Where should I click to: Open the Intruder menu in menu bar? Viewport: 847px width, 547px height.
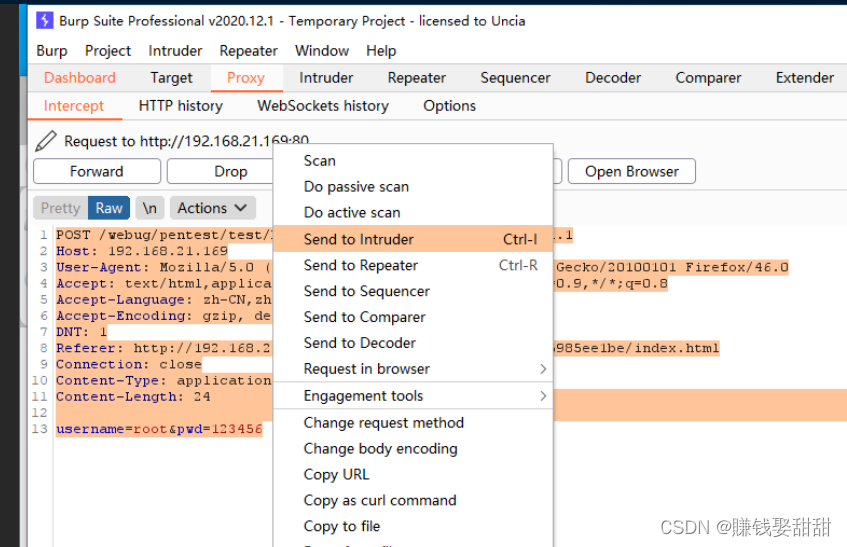click(x=175, y=51)
